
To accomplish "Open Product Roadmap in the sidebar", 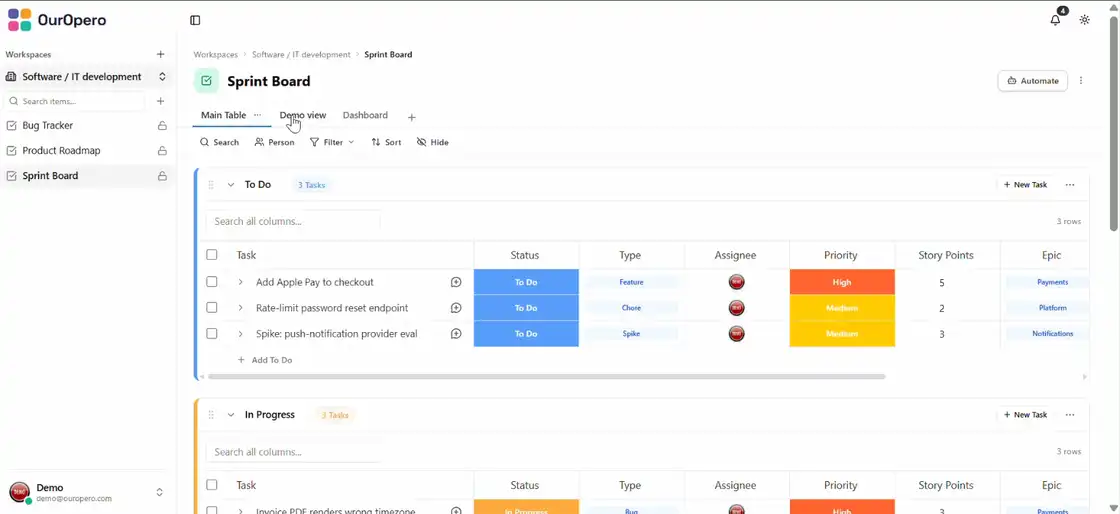I will 61,151.
